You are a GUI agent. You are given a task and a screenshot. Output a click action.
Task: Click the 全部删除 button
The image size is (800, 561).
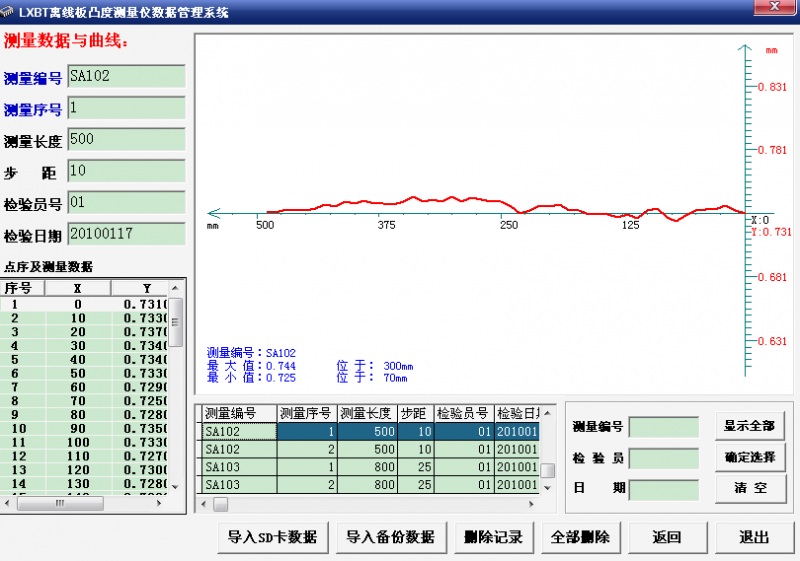581,537
